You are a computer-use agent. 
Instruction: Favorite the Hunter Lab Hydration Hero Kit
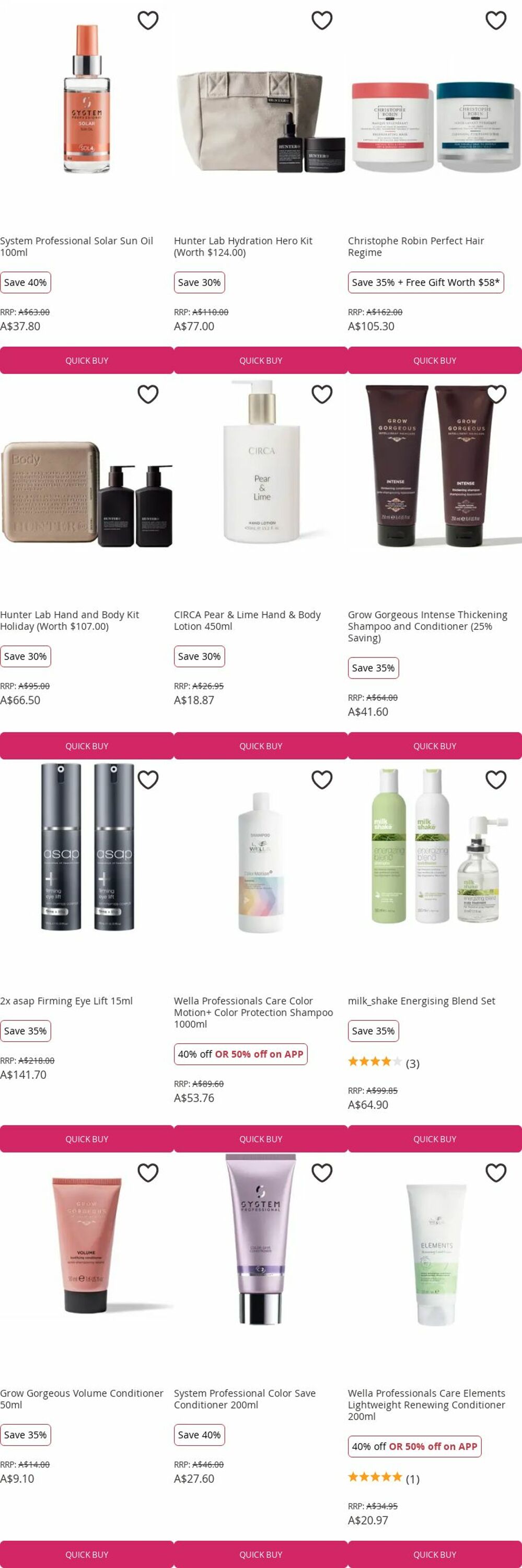[x=322, y=20]
